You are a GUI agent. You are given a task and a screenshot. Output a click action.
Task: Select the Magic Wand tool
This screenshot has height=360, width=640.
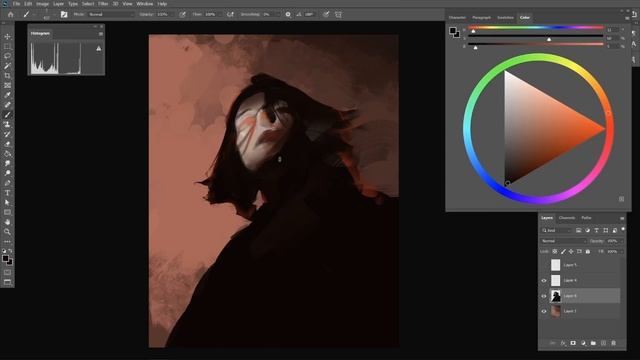pyautogui.click(x=7, y=66)
